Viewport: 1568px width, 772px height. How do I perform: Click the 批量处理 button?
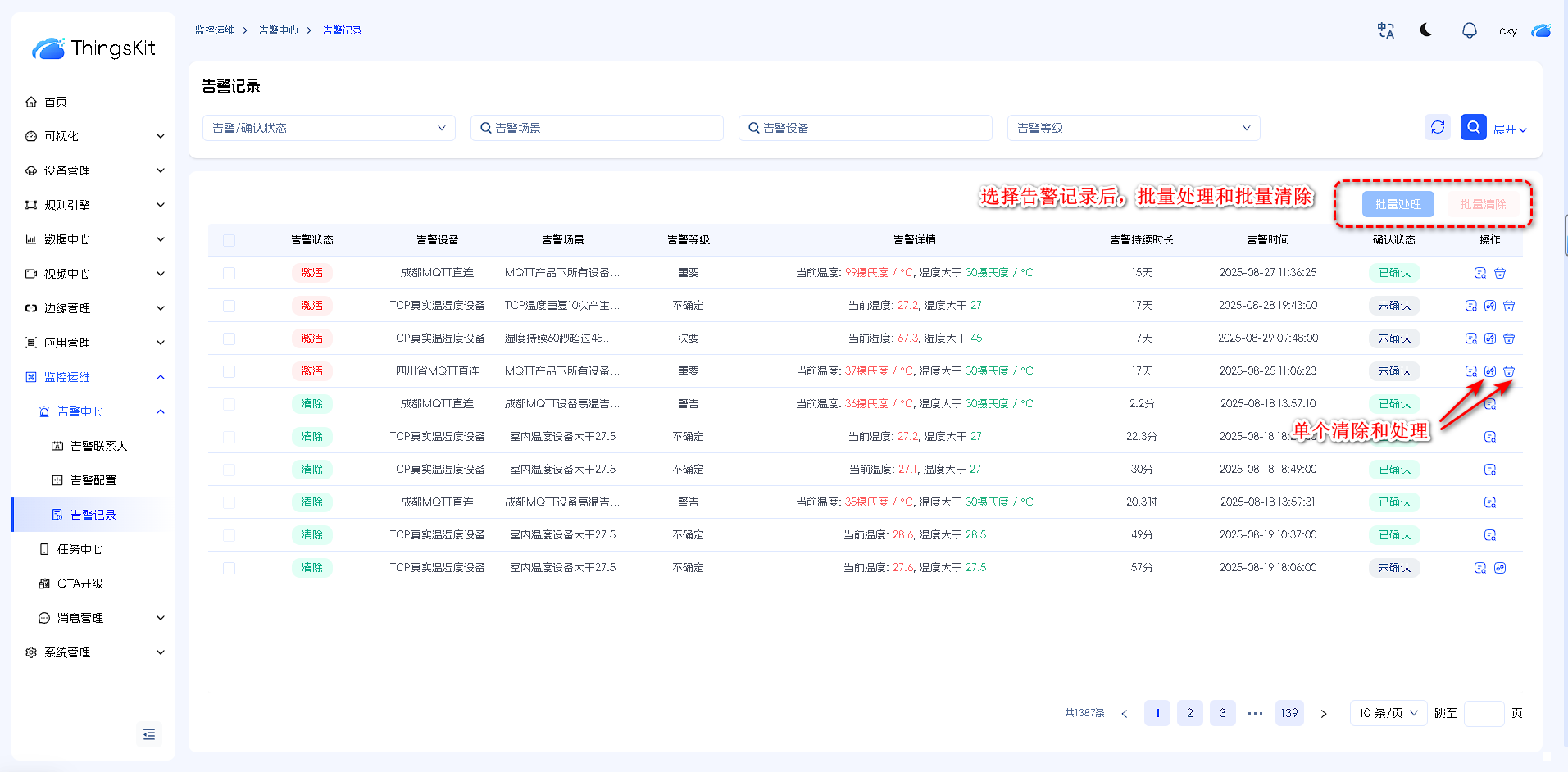tap(1398, 204)
